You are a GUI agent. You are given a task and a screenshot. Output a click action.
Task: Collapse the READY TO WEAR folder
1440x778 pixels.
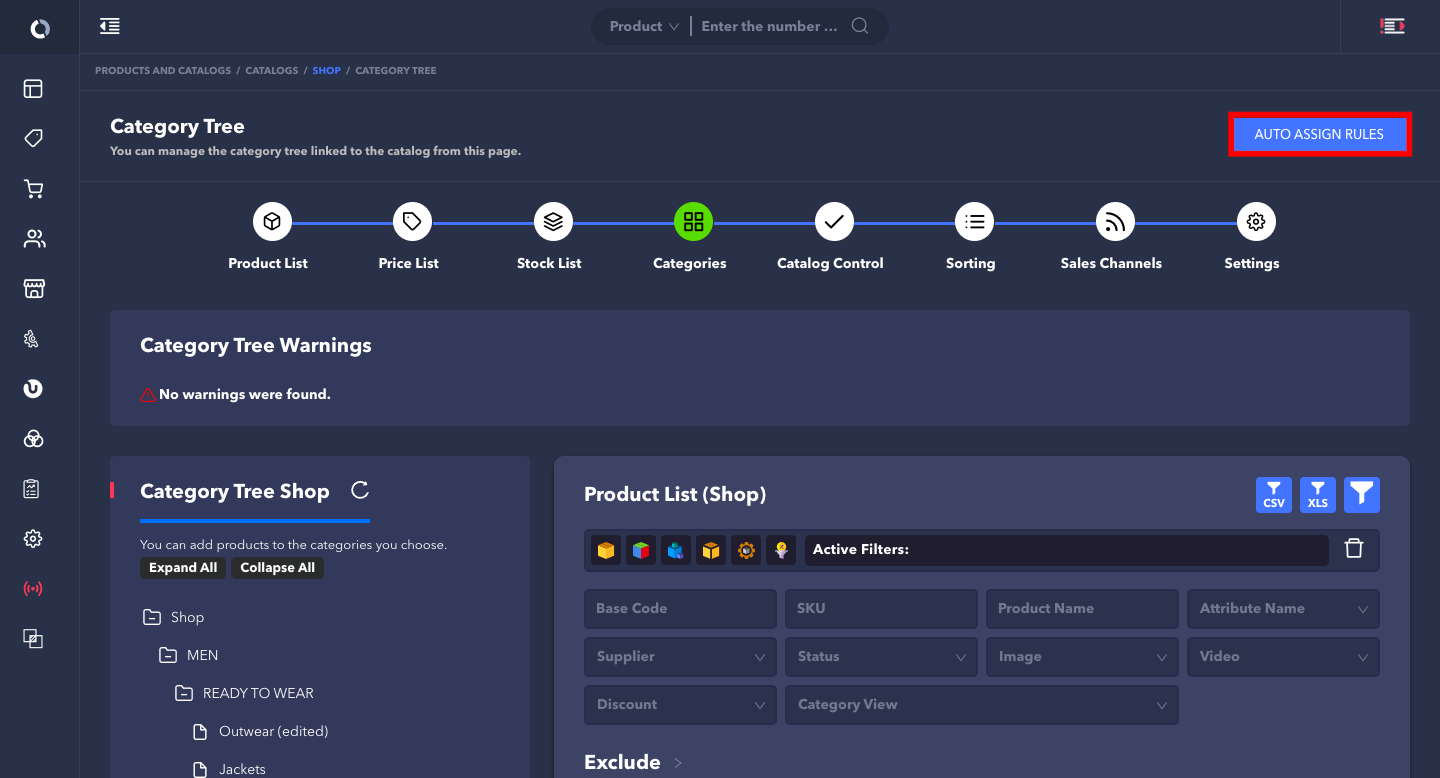coord(184,694)
